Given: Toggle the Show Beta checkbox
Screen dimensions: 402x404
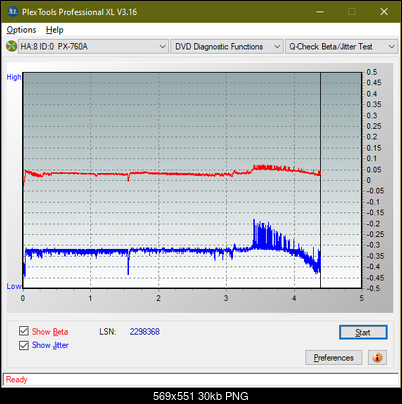Looking at the screenshot, I should click(x=24, y=331).
